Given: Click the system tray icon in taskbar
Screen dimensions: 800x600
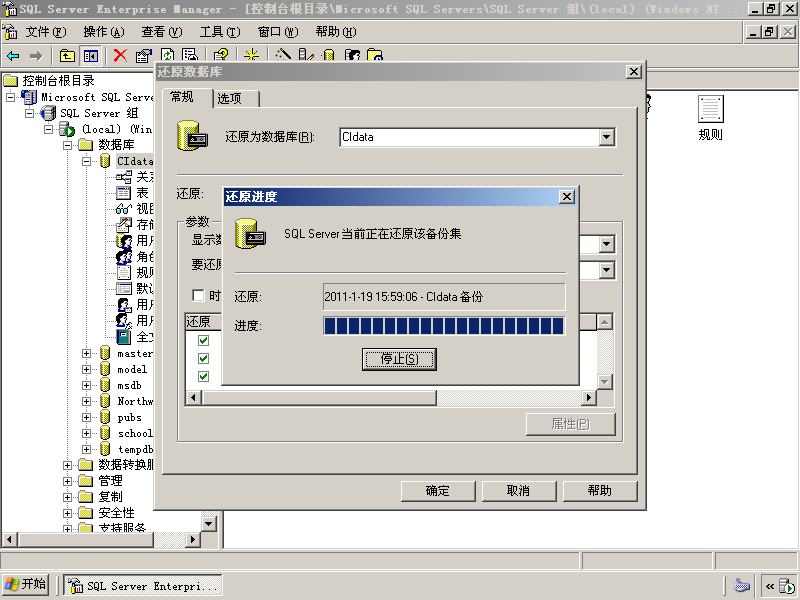Looking at the screenshot, I should coord(787,586).
